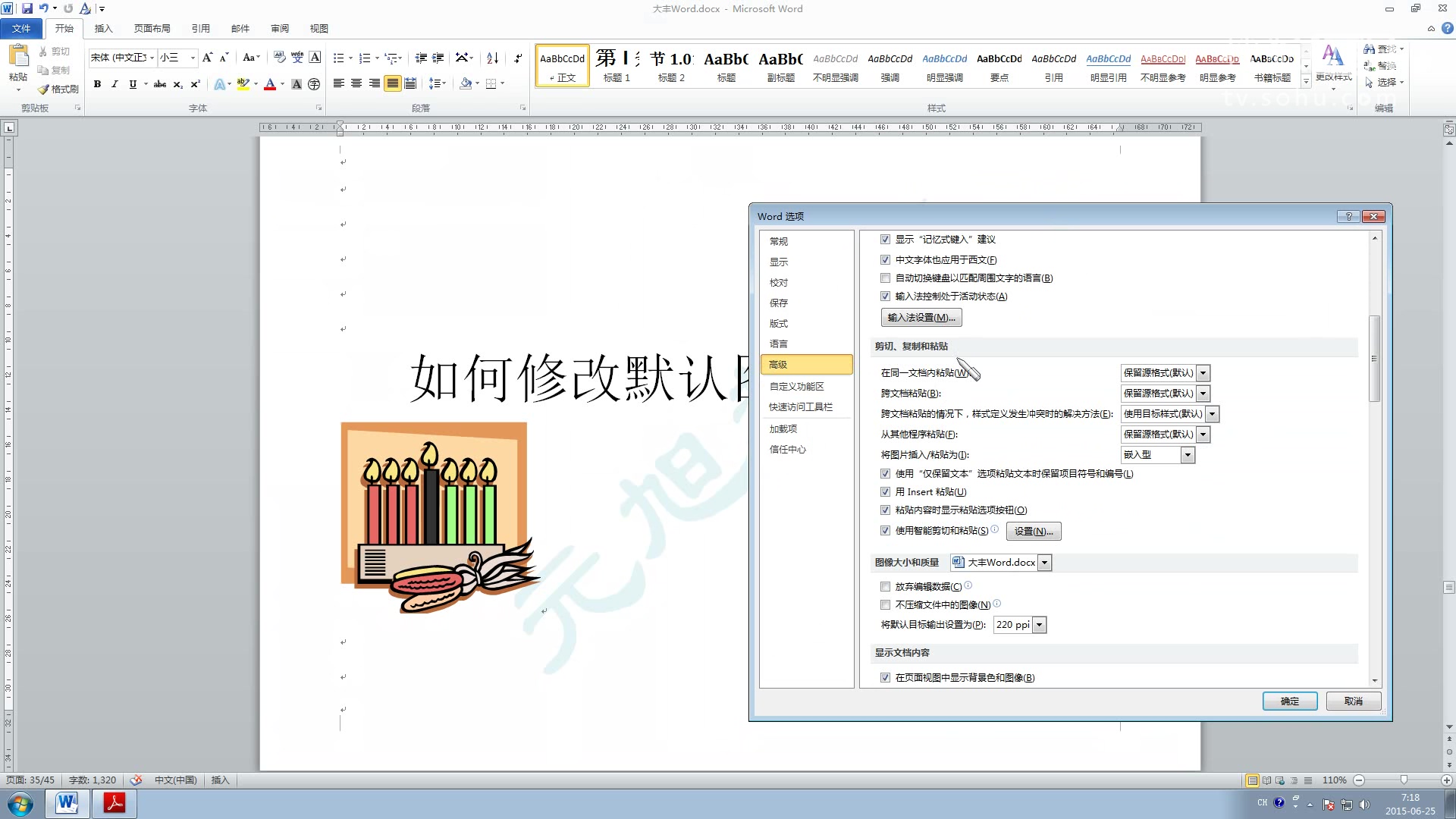The height and width of the screenshot is (819, 1456).
Task: Enable 放弃编辑数据 checkbox
Action: point(885,587)
